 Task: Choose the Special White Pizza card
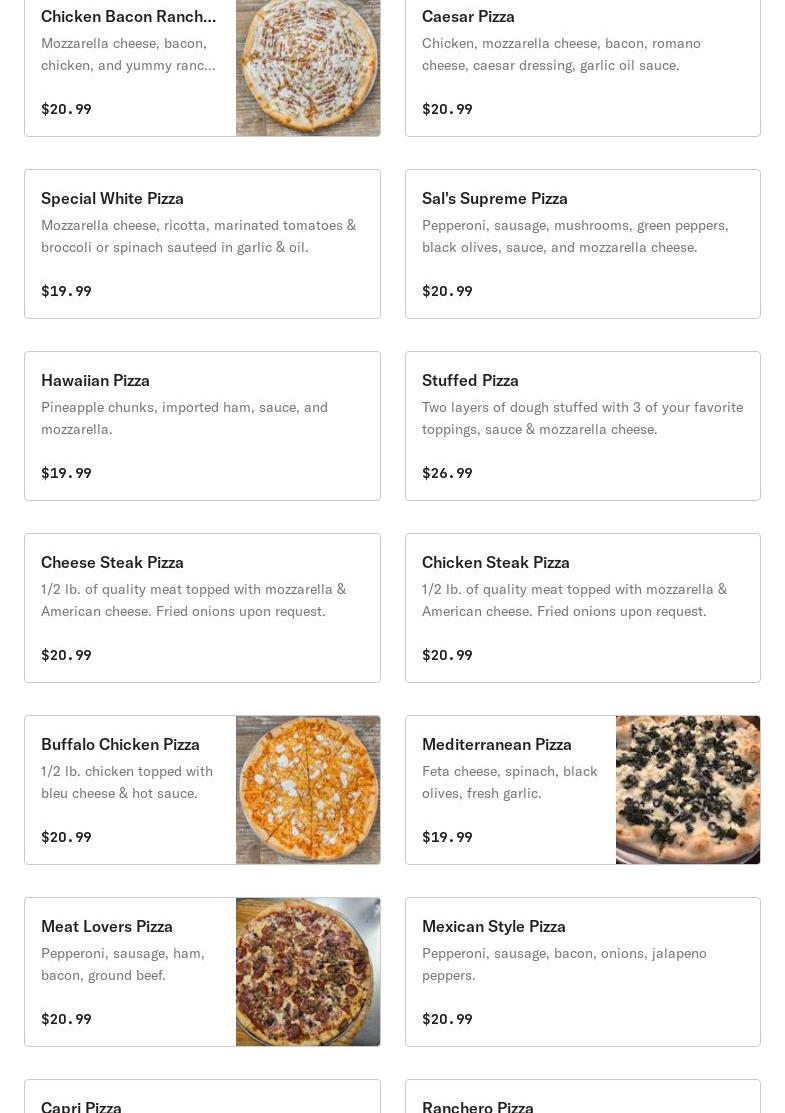pyautogui.click(x=202, y=244)
